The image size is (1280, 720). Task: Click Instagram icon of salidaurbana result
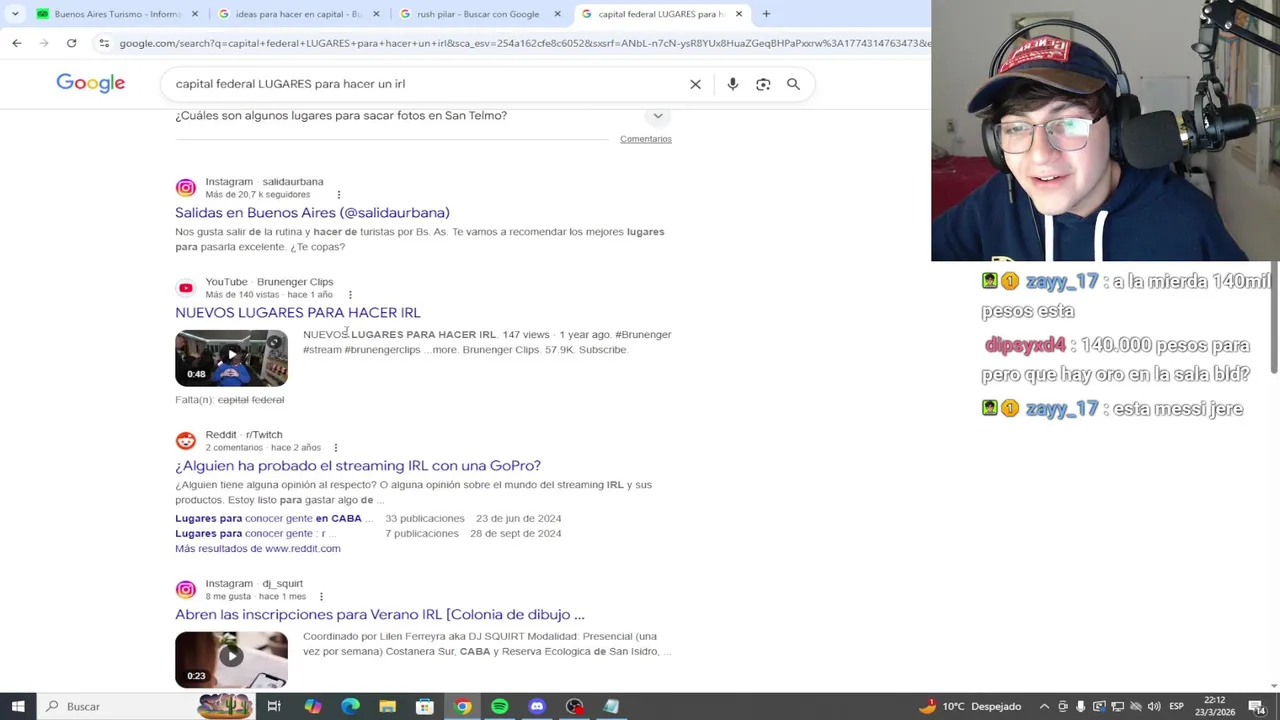186,188
